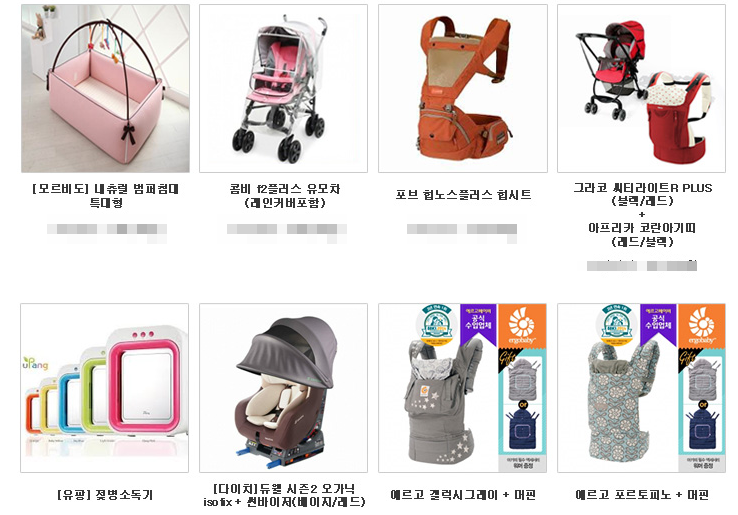Open the pink bumper bed product image

(x=105, y=89)
